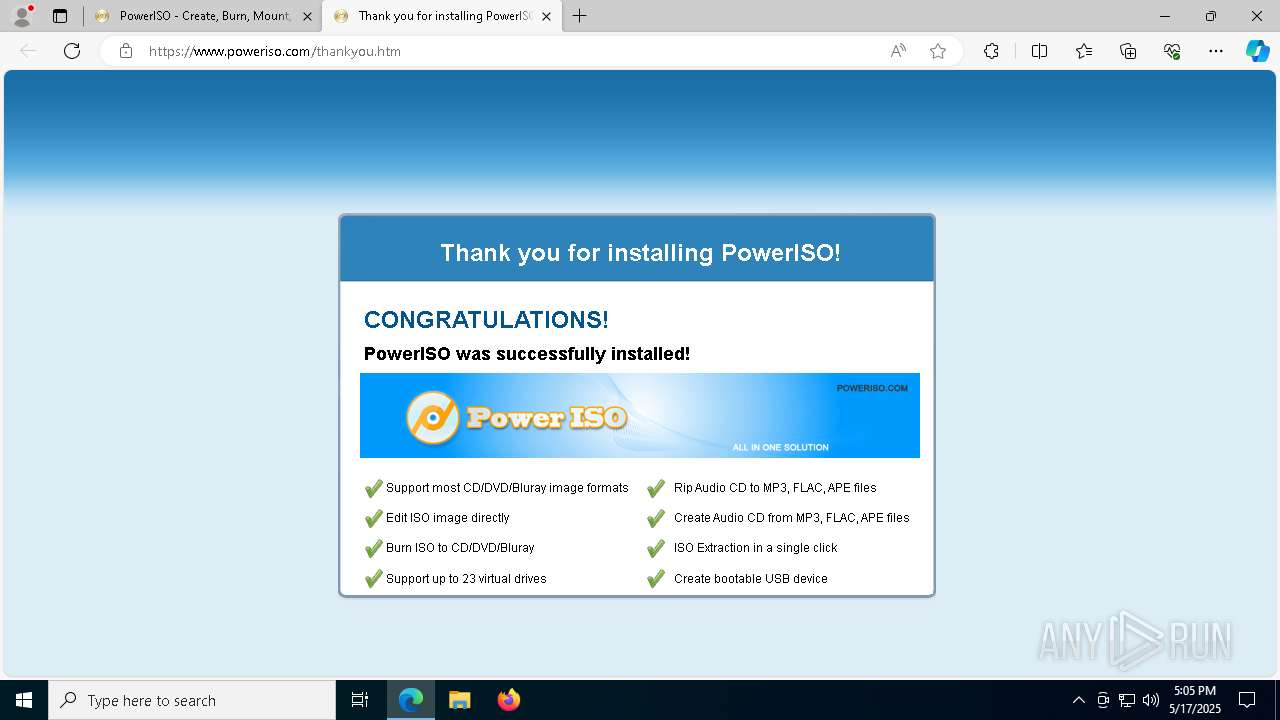
Task: Refresh the current page
Action: click(72, 51)
